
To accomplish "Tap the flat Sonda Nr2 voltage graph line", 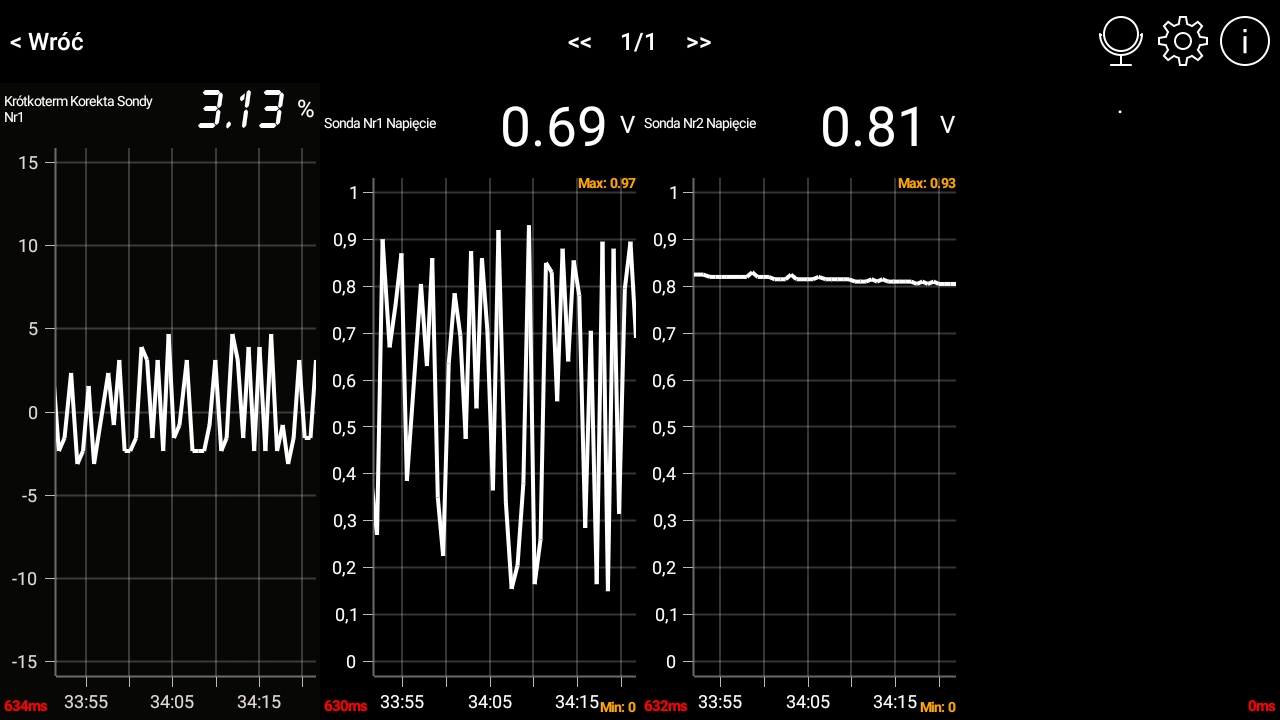I will pos(820,278).
